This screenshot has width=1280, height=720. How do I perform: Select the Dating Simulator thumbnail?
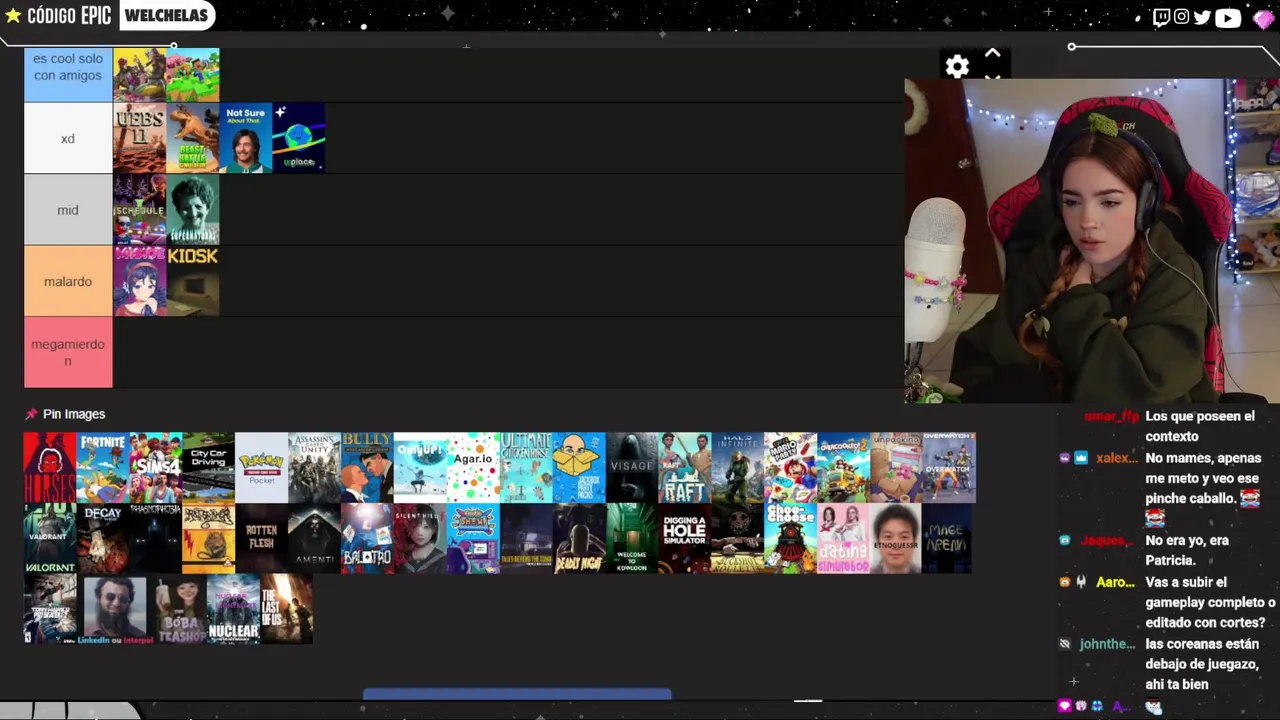[x=844, y=538]
